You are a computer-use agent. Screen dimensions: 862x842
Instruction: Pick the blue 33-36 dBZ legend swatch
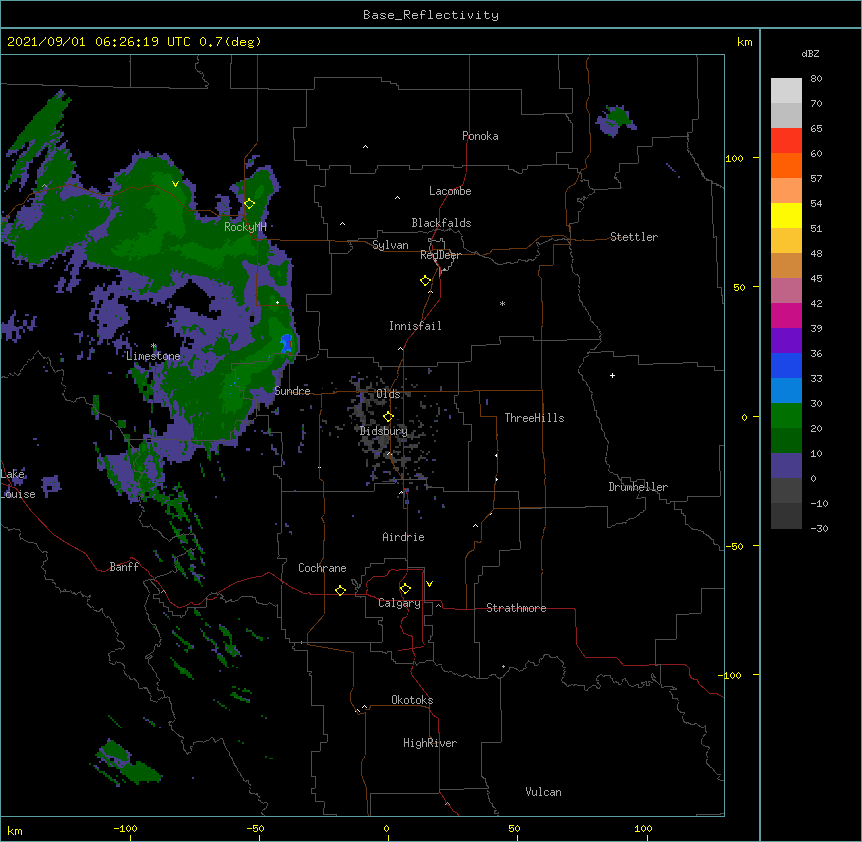786,365
